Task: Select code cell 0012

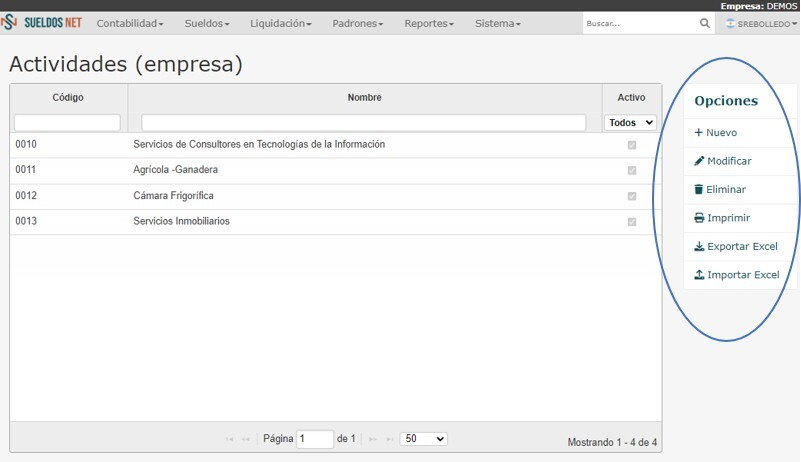Action: (26, 196)
